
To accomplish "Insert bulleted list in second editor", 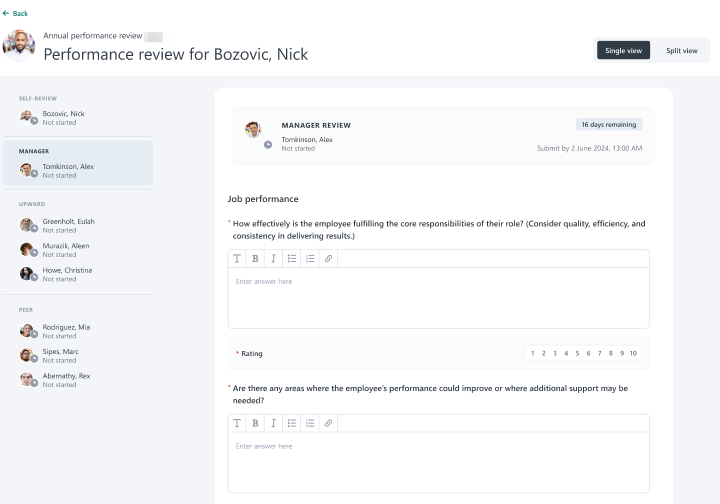I will point(292,423).
